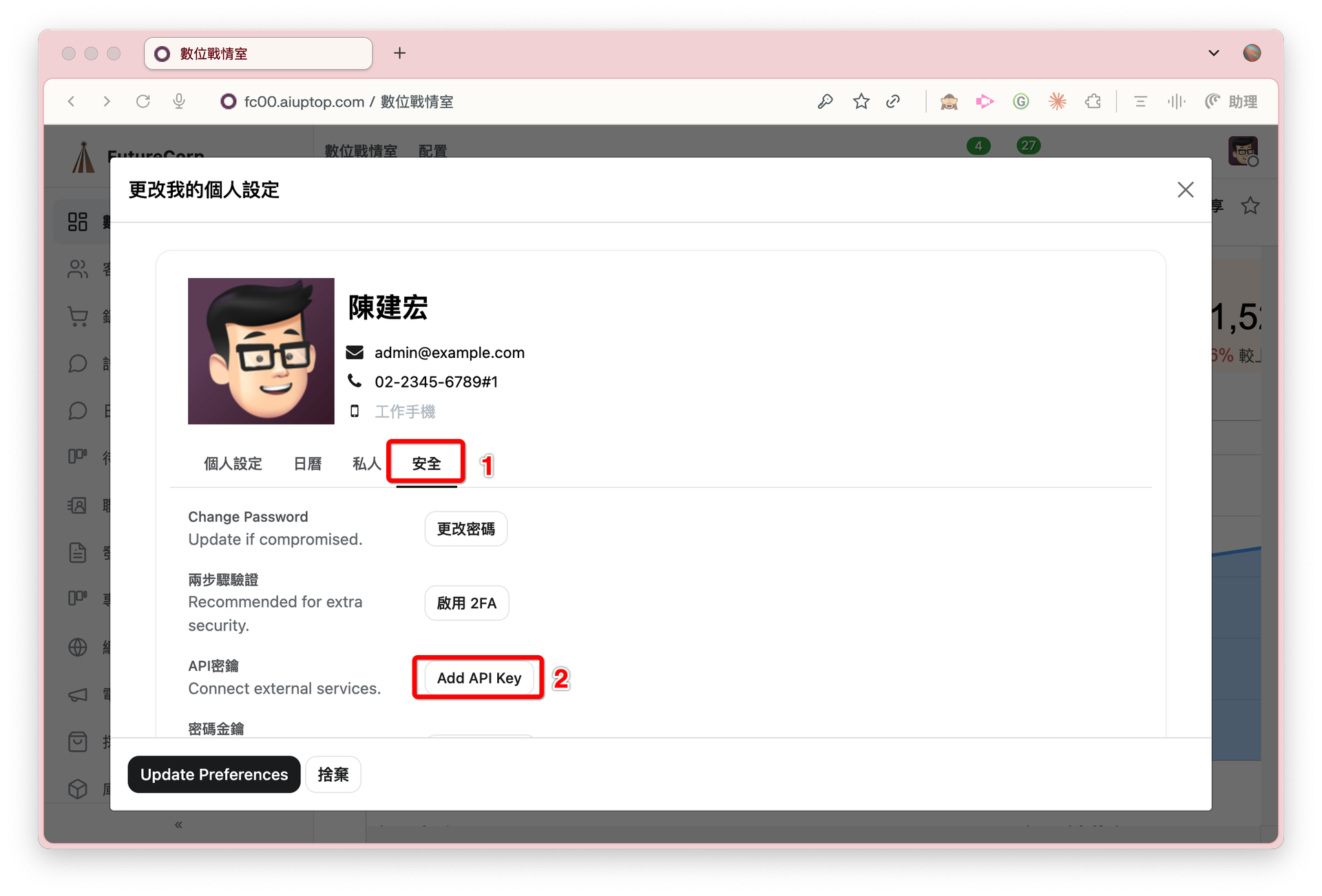The image size is (1322, 896).
Task: Expand the tab list chevron
Action: (1214, 53)
